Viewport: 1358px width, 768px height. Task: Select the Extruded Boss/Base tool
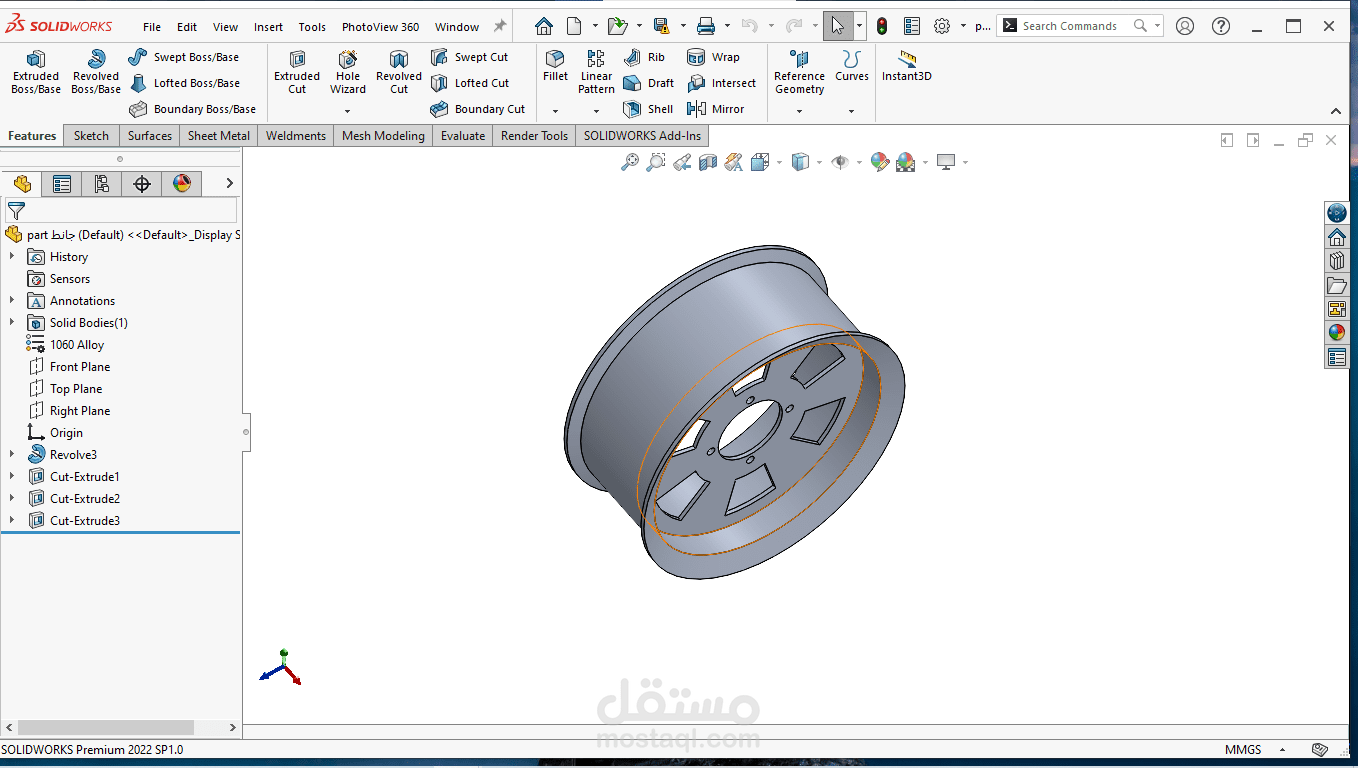[36, 73]
